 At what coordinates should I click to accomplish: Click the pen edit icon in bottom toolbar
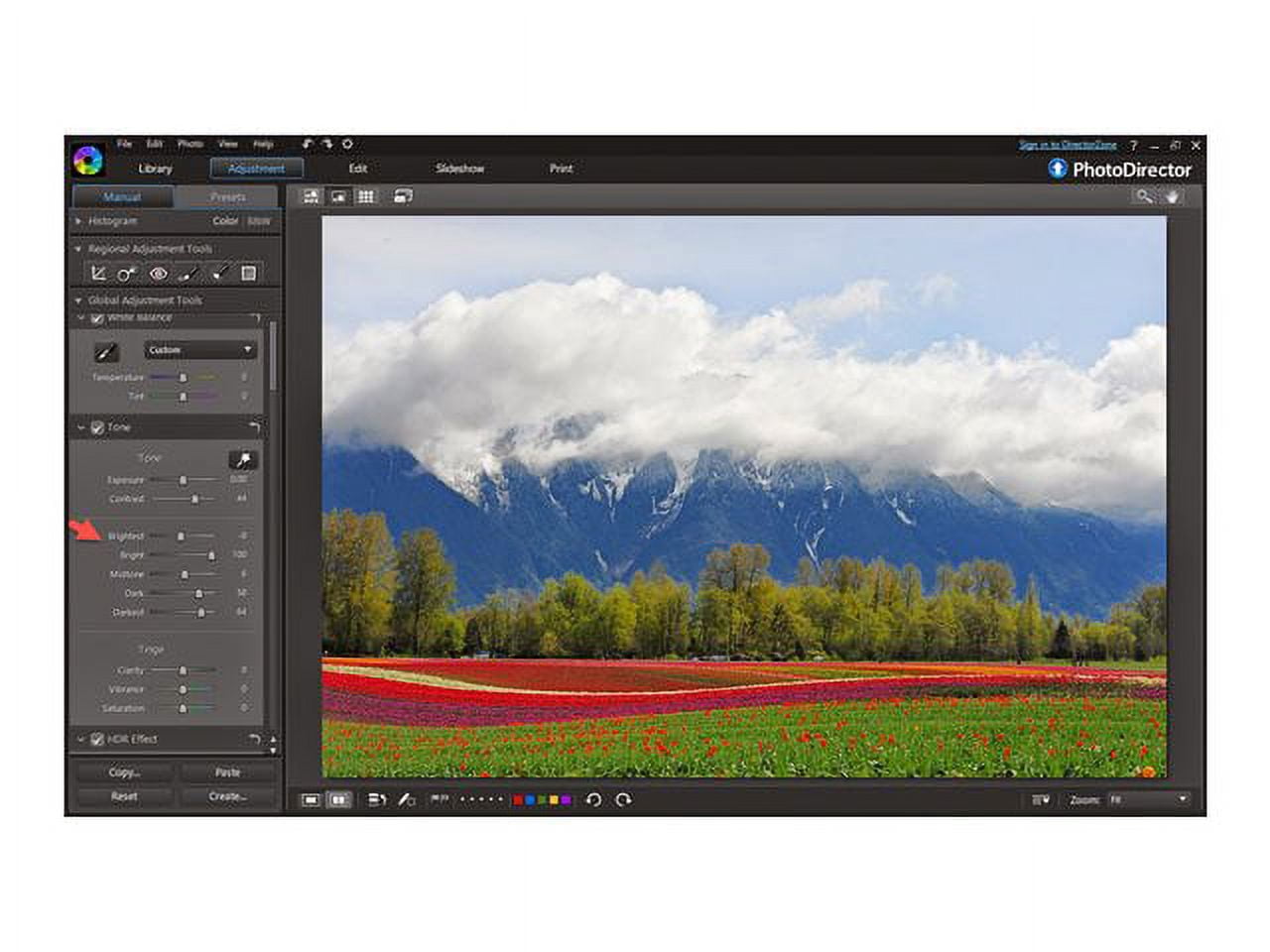(x=406, y=799)
